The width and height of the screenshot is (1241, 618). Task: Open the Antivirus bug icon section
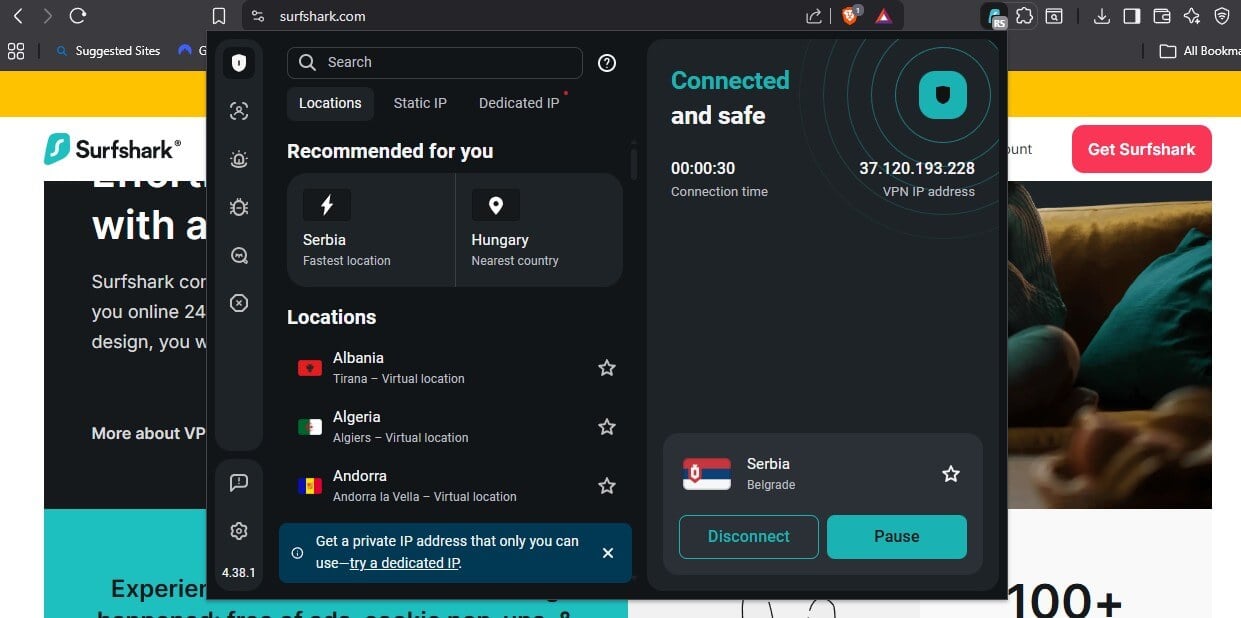click(x=238, y=207)
